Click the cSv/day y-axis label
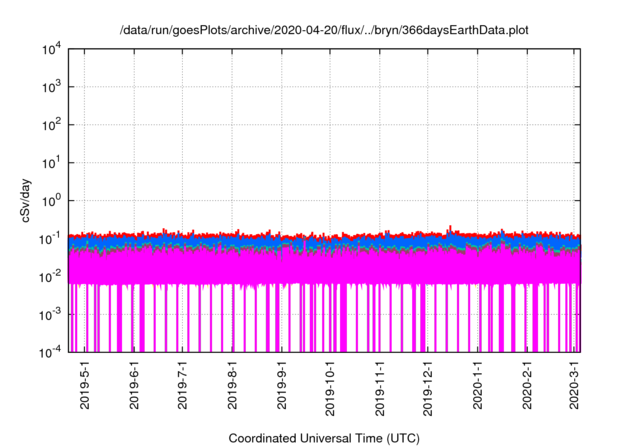This screenshot has width=640, height=448. [x=26, y=200]
